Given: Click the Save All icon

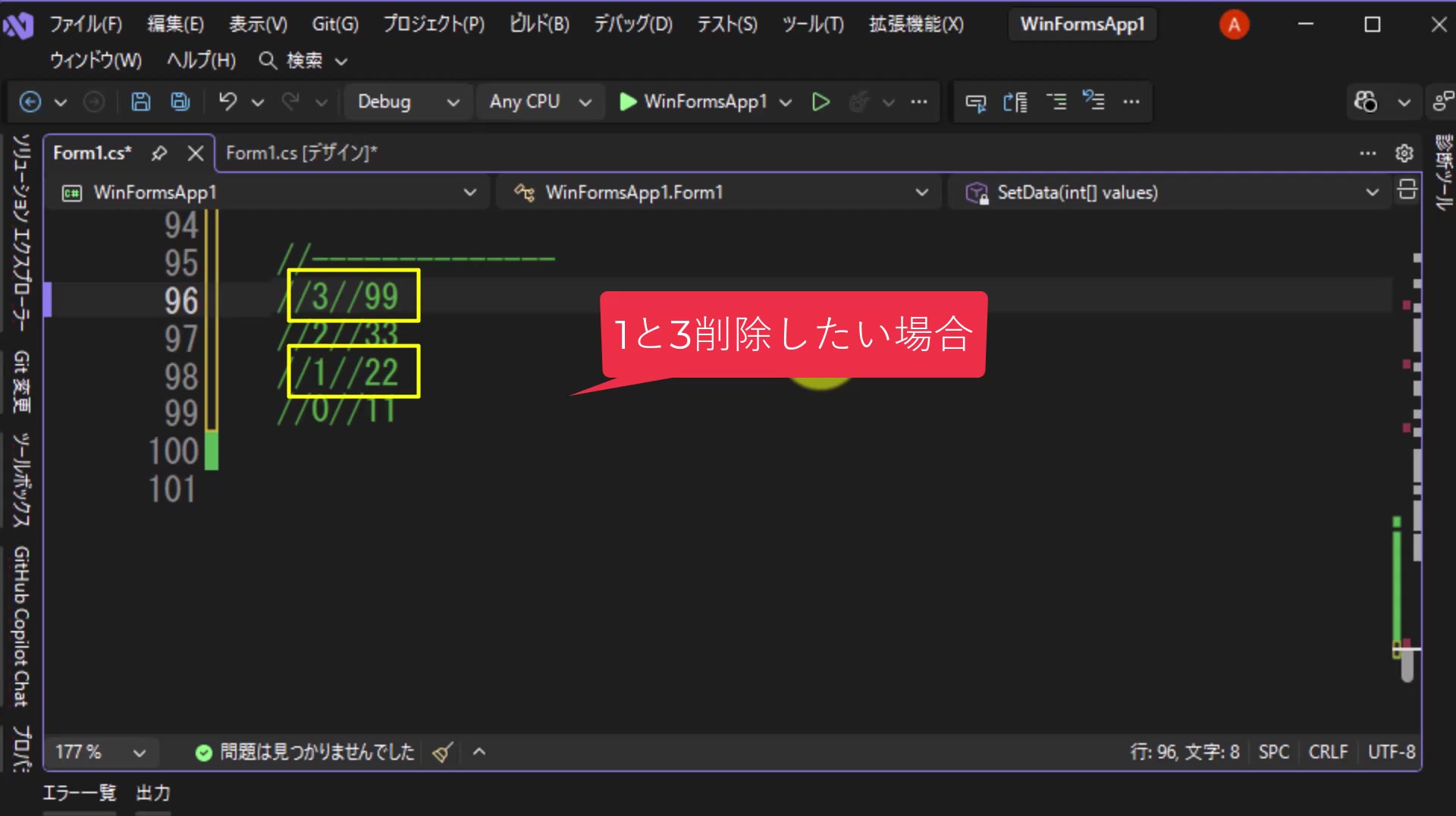Looking at the screenshot, I should [180, 102].
